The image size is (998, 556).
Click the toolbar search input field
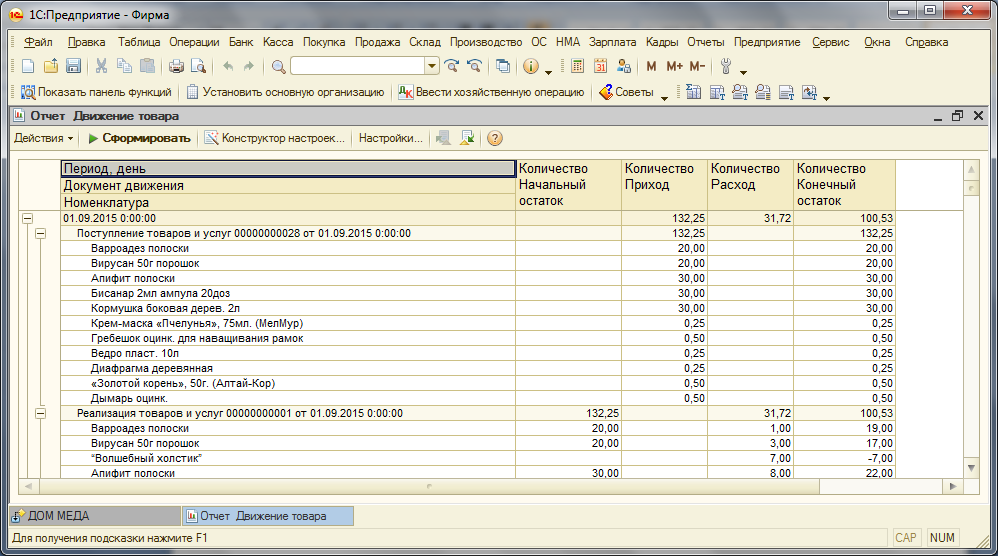(x=358, y=66)
